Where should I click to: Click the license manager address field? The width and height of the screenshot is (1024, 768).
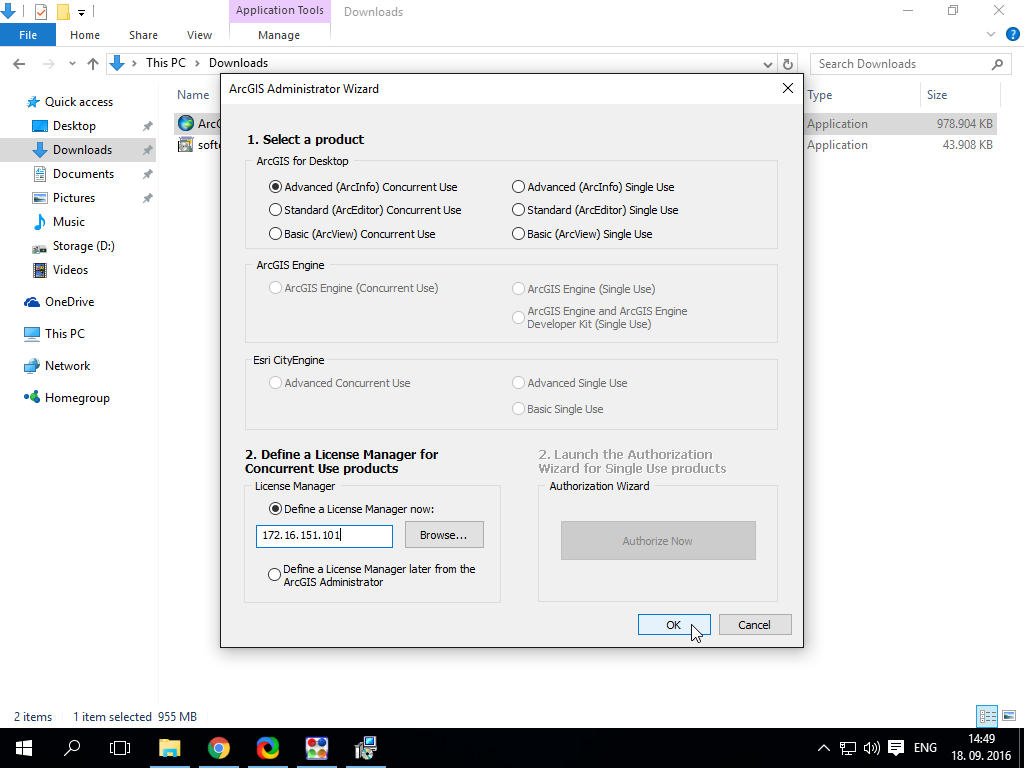coord(324,536)
